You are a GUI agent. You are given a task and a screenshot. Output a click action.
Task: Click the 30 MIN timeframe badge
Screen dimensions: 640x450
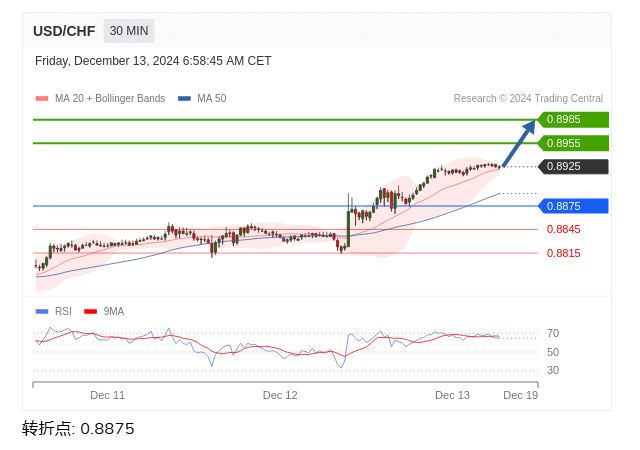129,31
